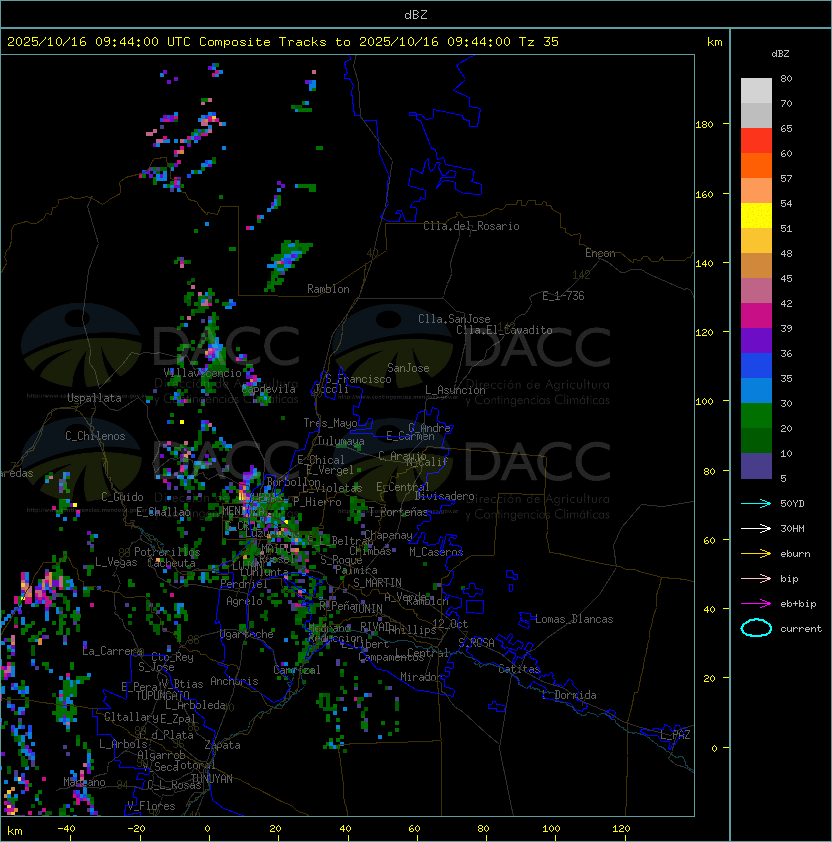Select the slate purple 5-10 dBZ swatch
Image resolution: width=832 pixels, height=842 pixels.
point(756,466)
